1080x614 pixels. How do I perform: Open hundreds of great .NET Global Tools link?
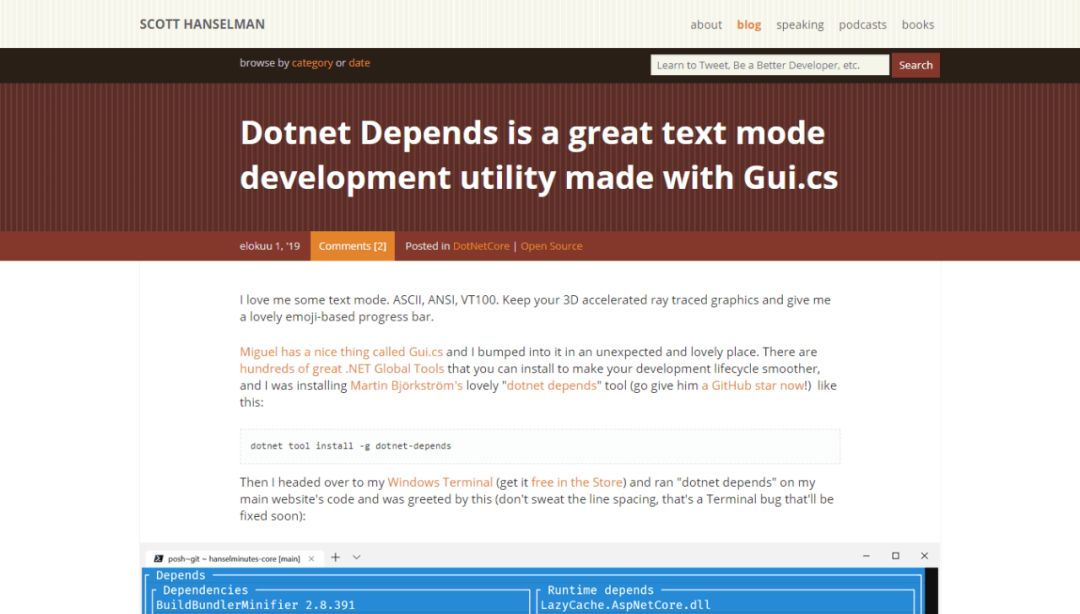pos(342,369)
